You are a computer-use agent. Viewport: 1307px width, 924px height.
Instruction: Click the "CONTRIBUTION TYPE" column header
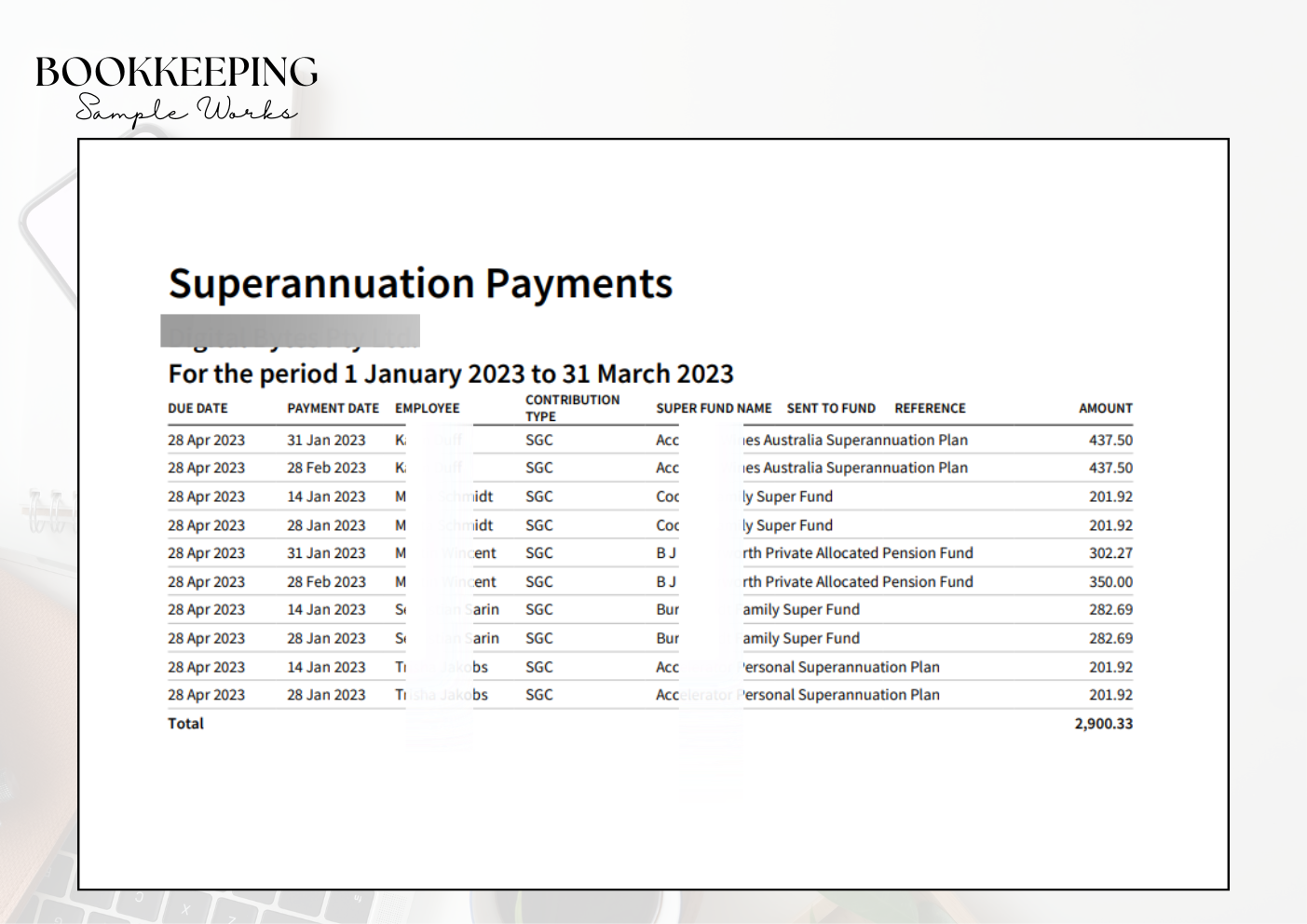[572, 408]
